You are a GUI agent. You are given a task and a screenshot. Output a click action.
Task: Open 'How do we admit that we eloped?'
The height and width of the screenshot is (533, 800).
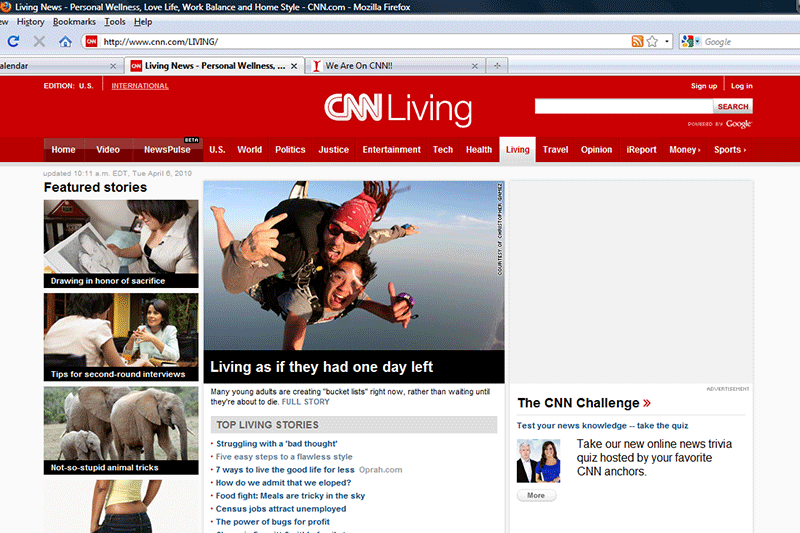(x=283, y=483)
